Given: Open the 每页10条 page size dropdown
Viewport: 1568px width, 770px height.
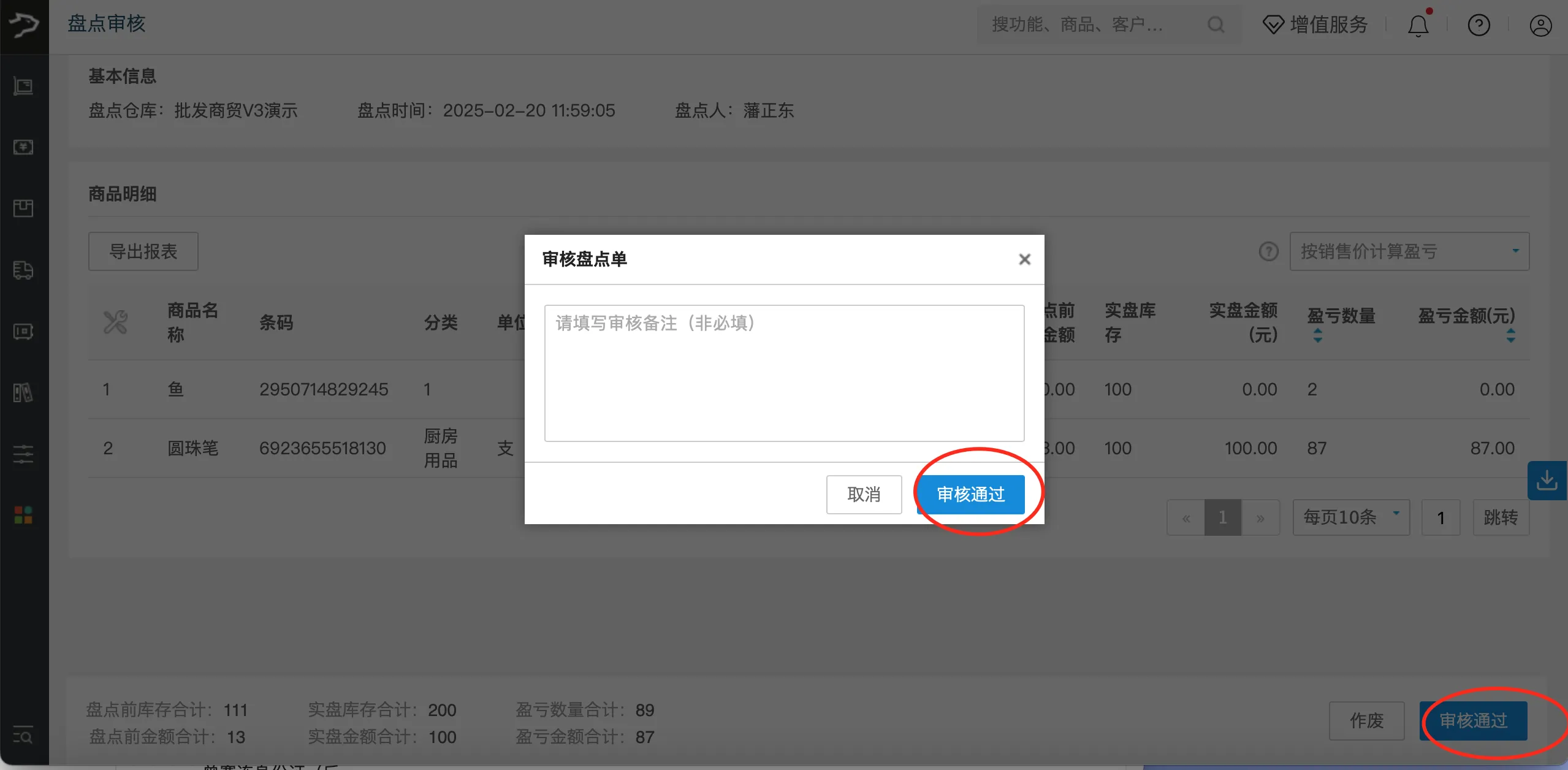Looking at the screenshot, I should [1350, 517].
